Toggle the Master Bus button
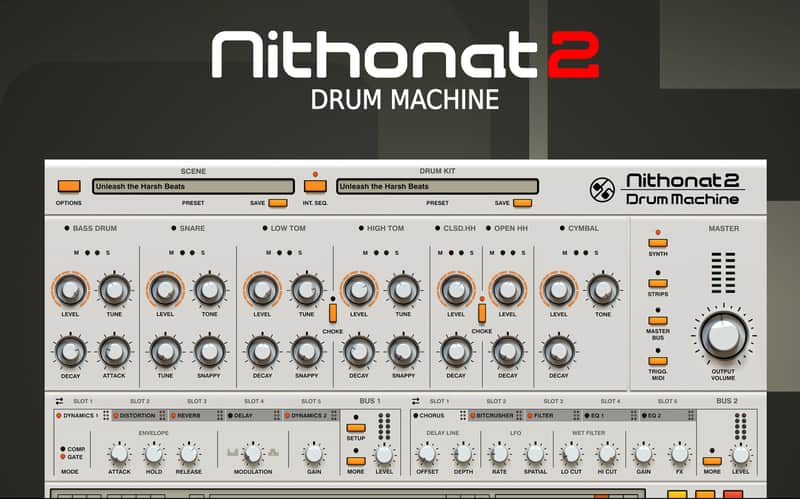This screenshot has height=499, width=800. click(x=658, y=320)
